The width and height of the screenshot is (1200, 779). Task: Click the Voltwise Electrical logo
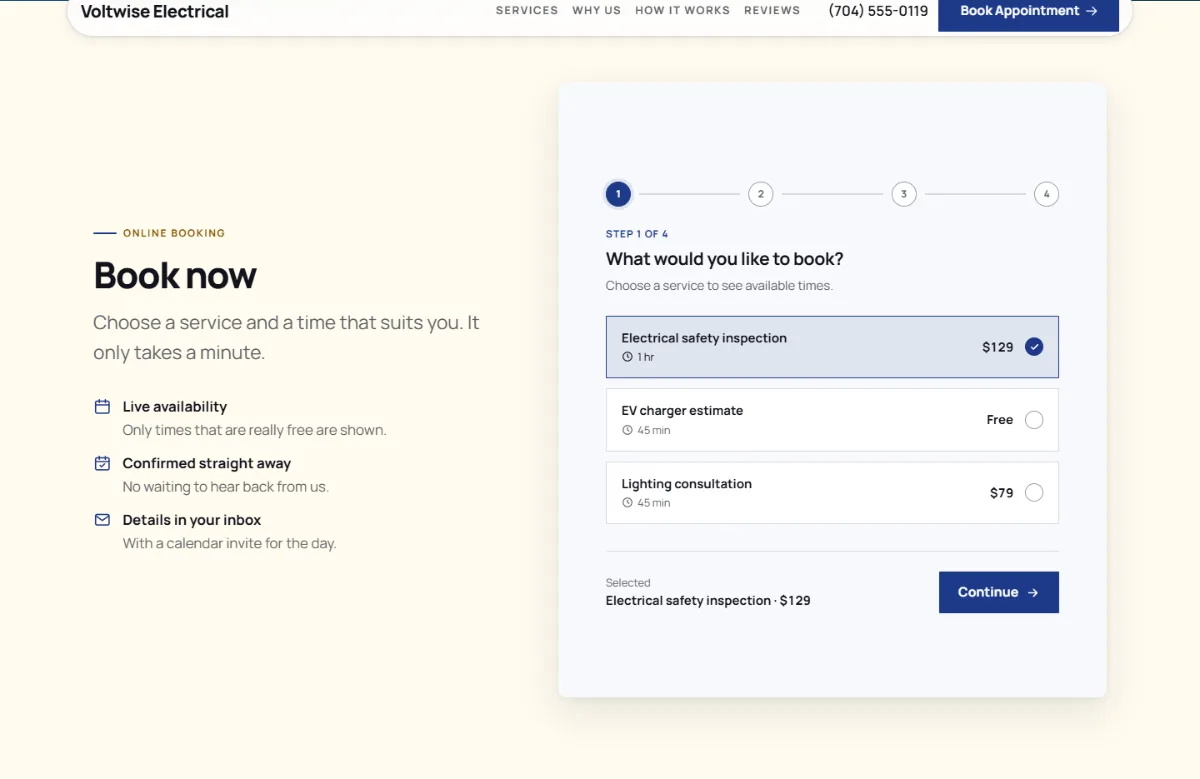(155, 12)
